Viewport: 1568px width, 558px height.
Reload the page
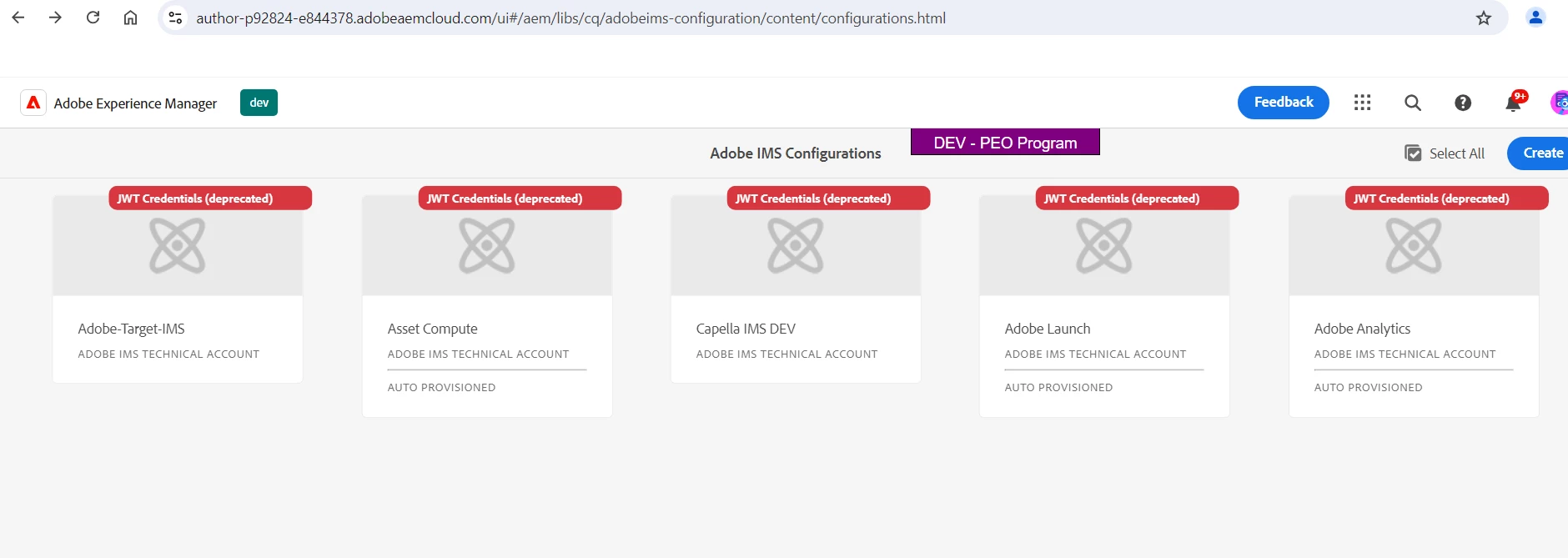(x=93, y=18)
